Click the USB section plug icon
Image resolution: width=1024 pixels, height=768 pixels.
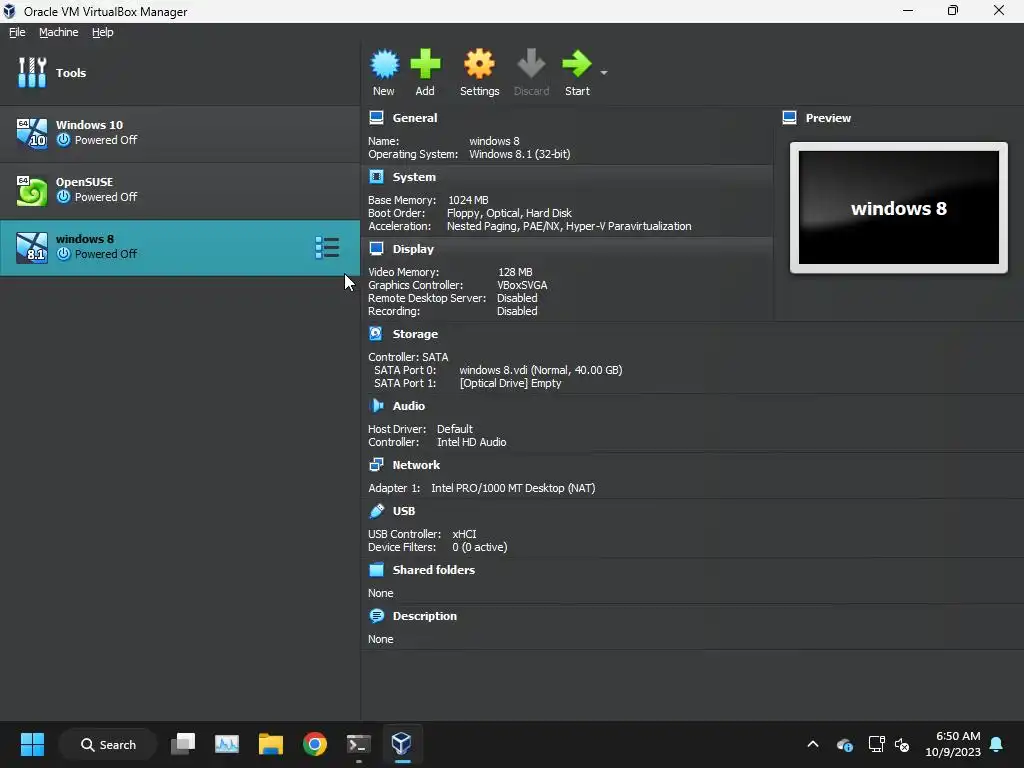pos(376,511)
